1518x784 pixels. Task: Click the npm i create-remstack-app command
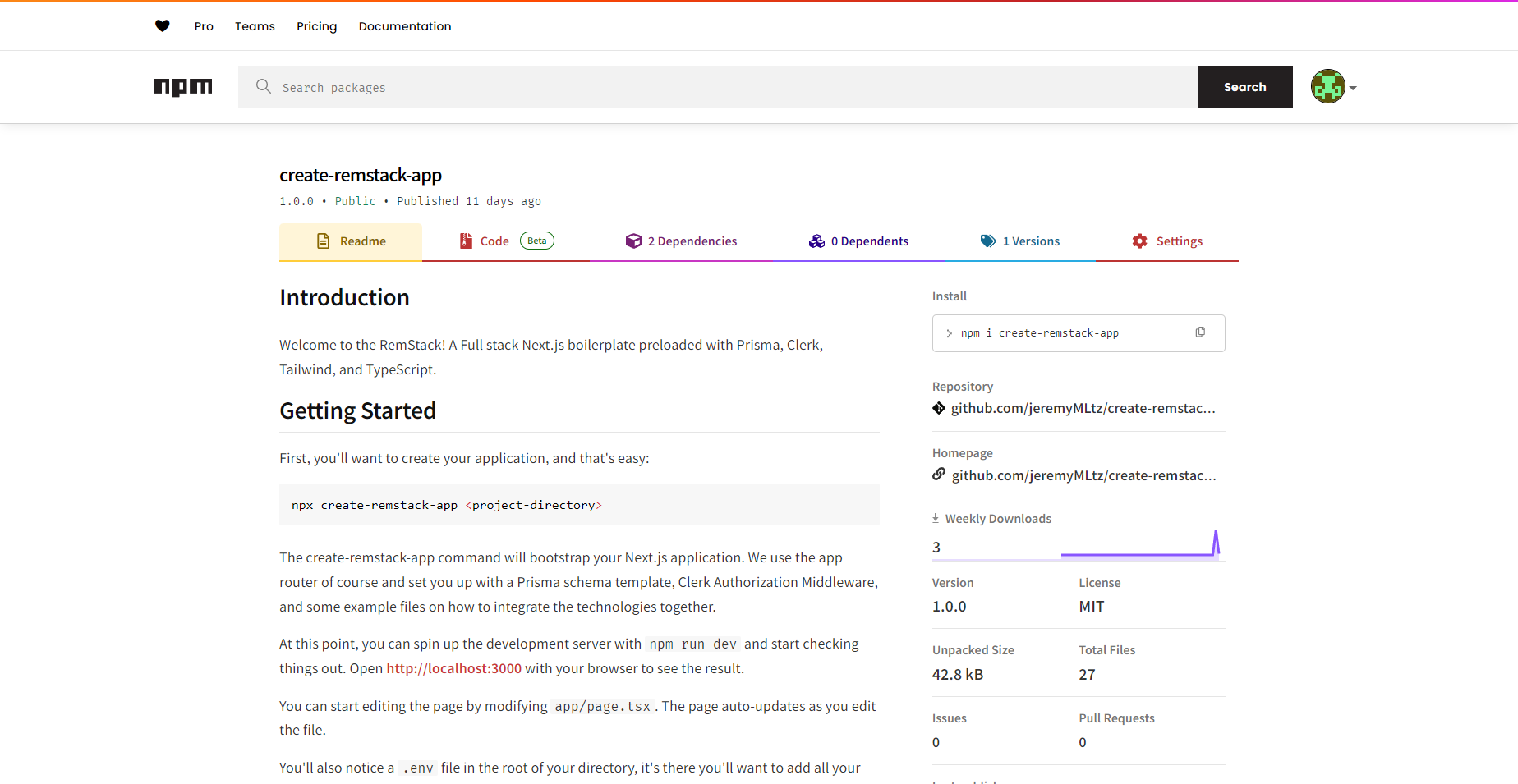(x=1039, y=333)
